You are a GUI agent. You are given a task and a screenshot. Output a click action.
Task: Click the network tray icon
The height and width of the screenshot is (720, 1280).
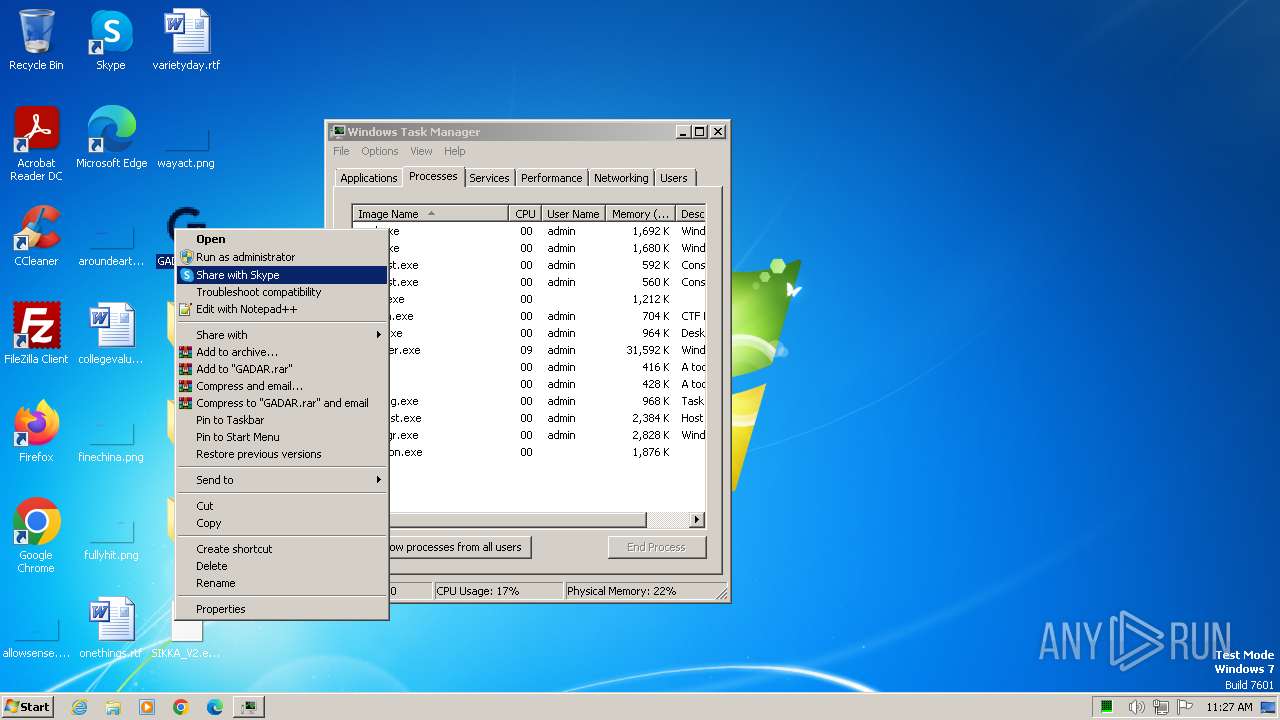(1161, 707)
